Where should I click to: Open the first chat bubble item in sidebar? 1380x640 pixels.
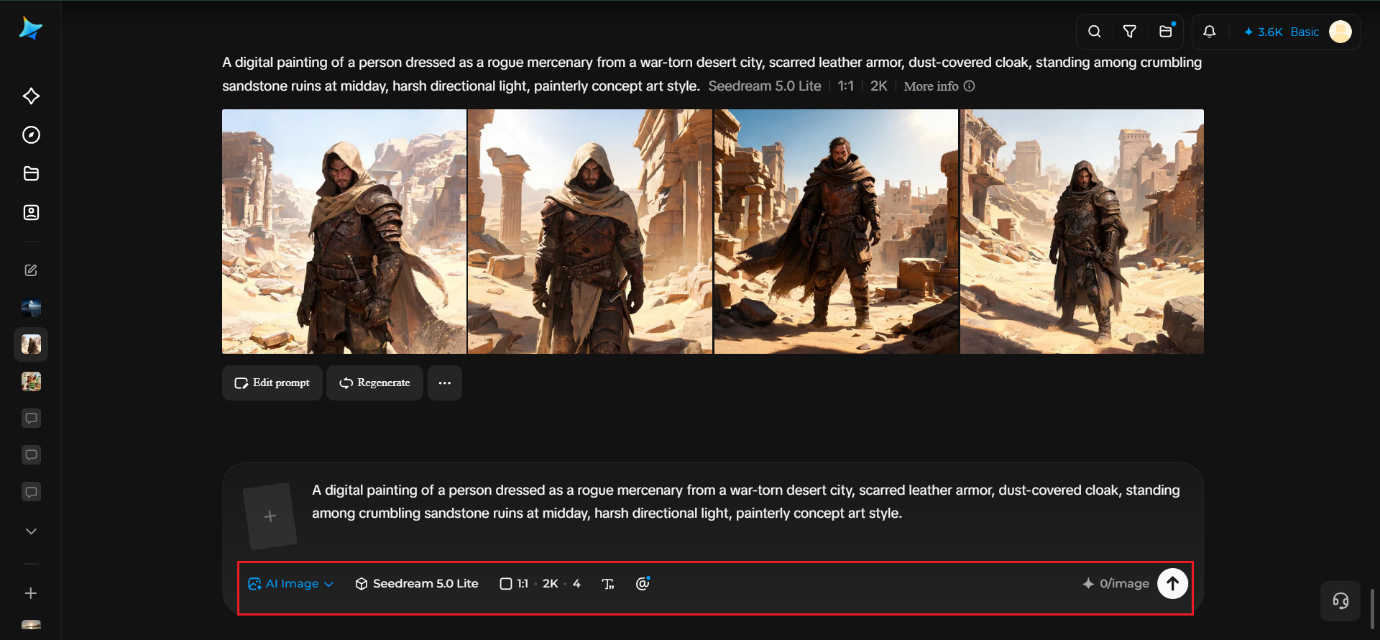(x=31, y=418)
